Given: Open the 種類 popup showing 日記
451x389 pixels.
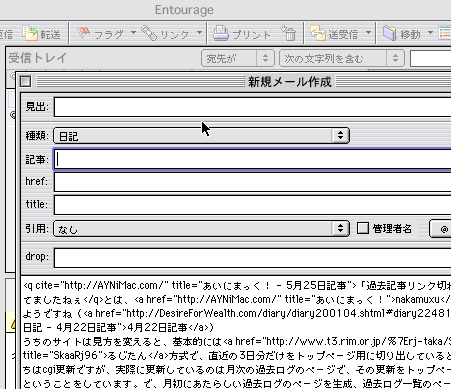Looking at the screenshot, I should [201, 136].
